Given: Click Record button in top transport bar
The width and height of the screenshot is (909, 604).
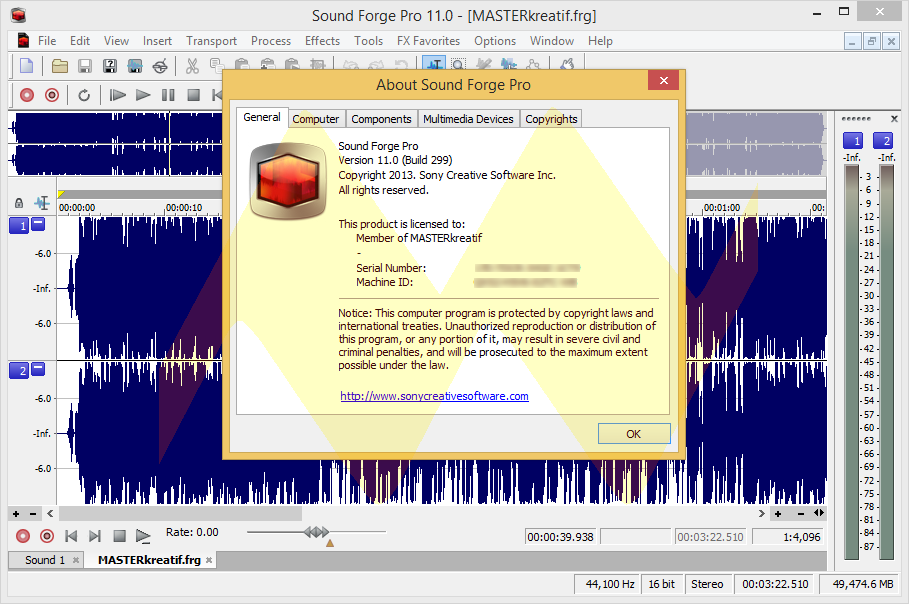Looking at the screenshot, I should coord(27,95).
